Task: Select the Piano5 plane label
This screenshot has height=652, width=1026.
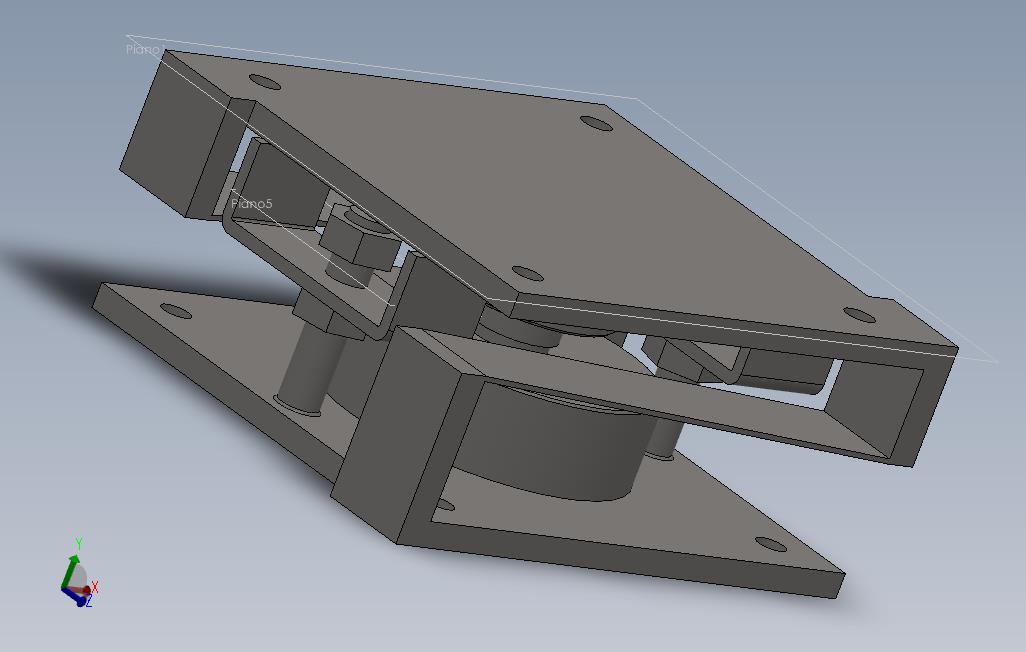Action: coord(252,204)
